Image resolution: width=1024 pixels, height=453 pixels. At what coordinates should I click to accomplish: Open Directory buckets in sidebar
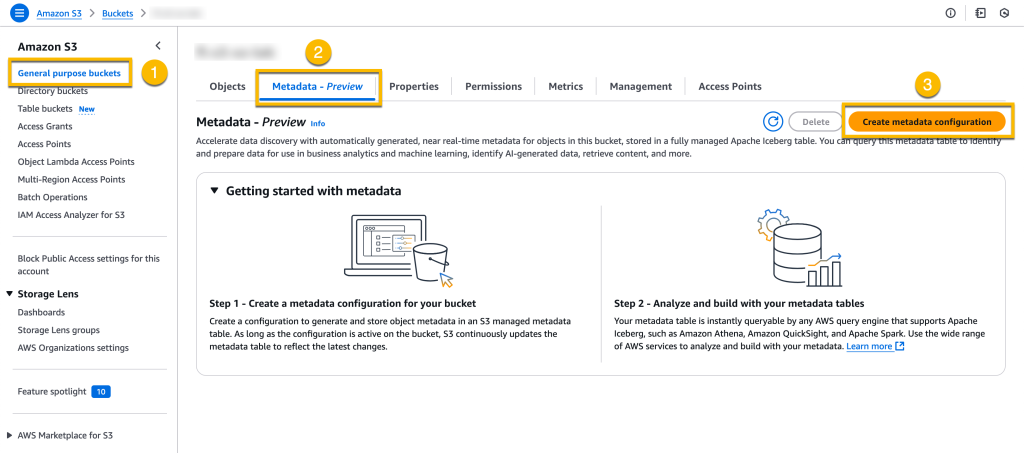pyautogui.click(x=53, y=91)
